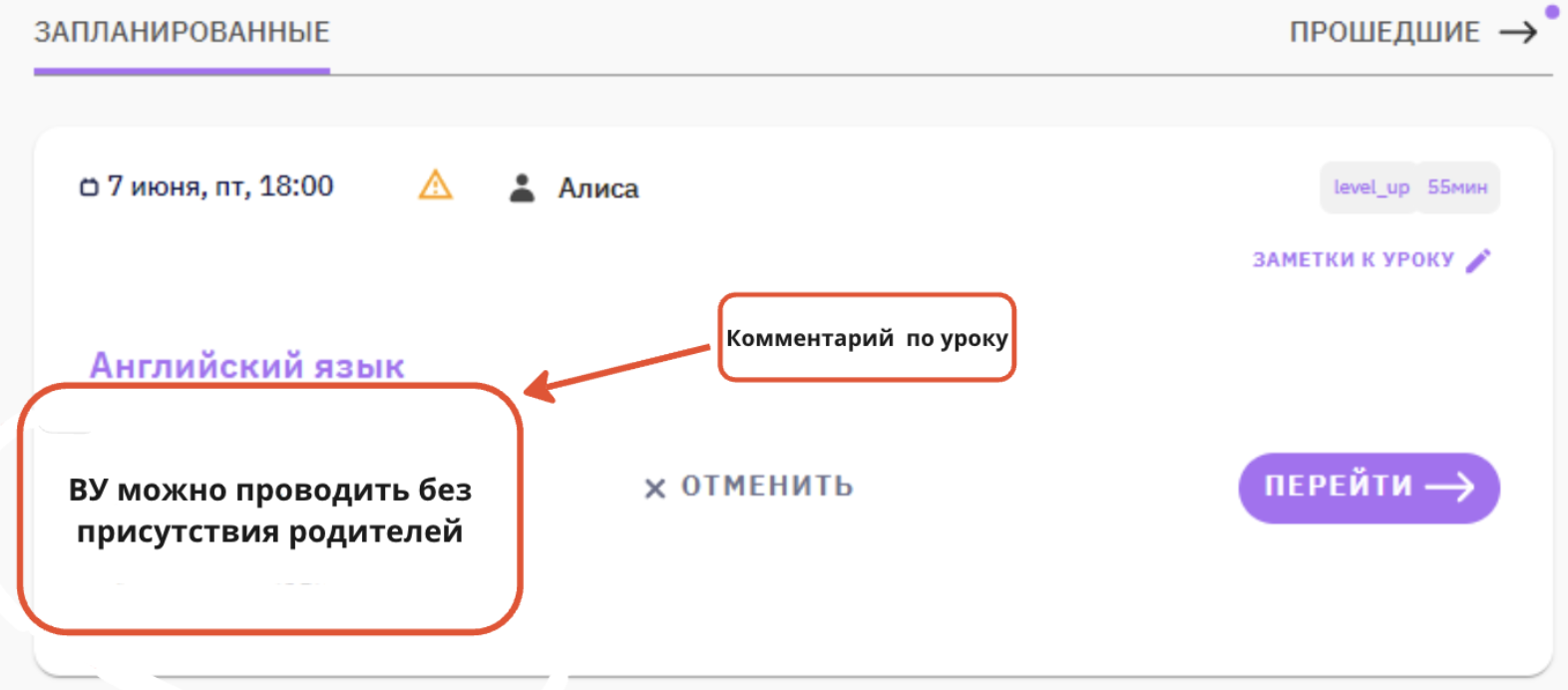
Task: Open ЗАМЕТКИ К УРОКУ notes
Action: 1353,260
